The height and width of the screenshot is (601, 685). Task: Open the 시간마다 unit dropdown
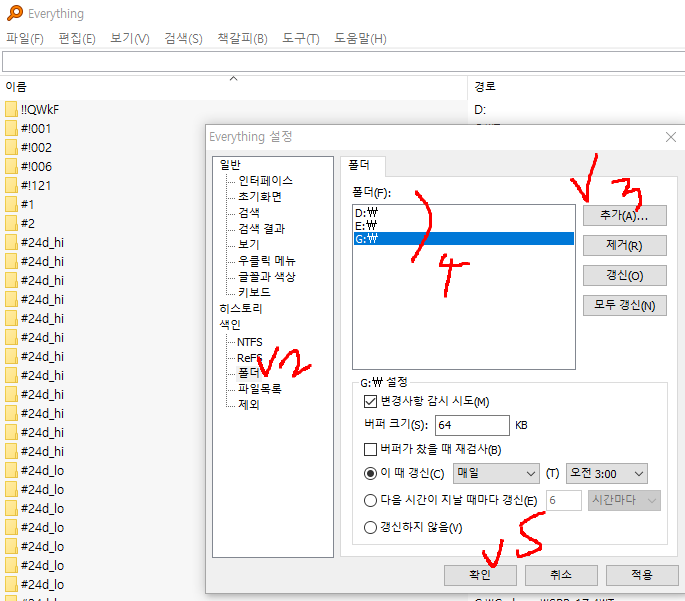click(x=624, y=501)
